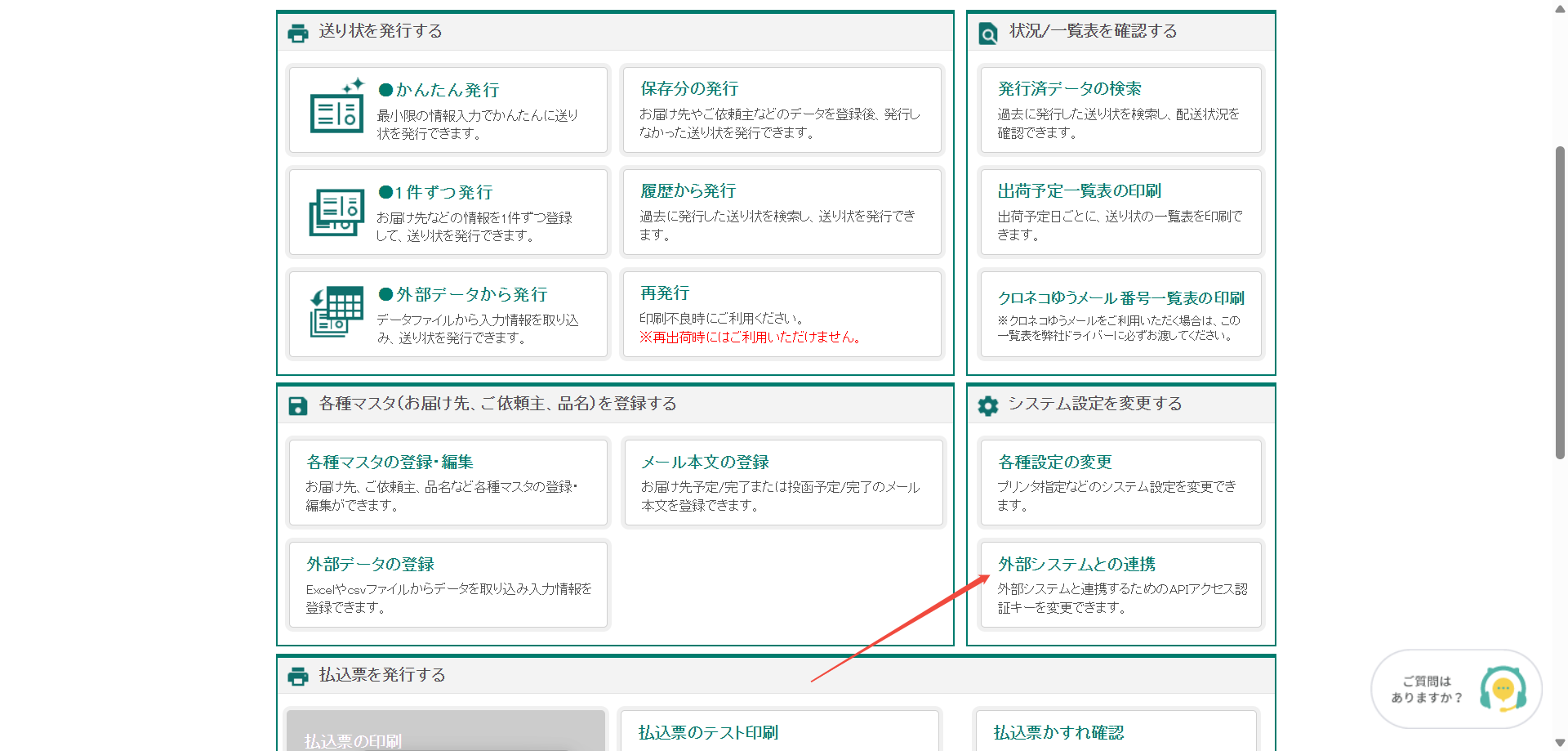Click the 1件ずつ発行 stacked labels icon
1568x751 pixels.
click(x=336, y=212)
